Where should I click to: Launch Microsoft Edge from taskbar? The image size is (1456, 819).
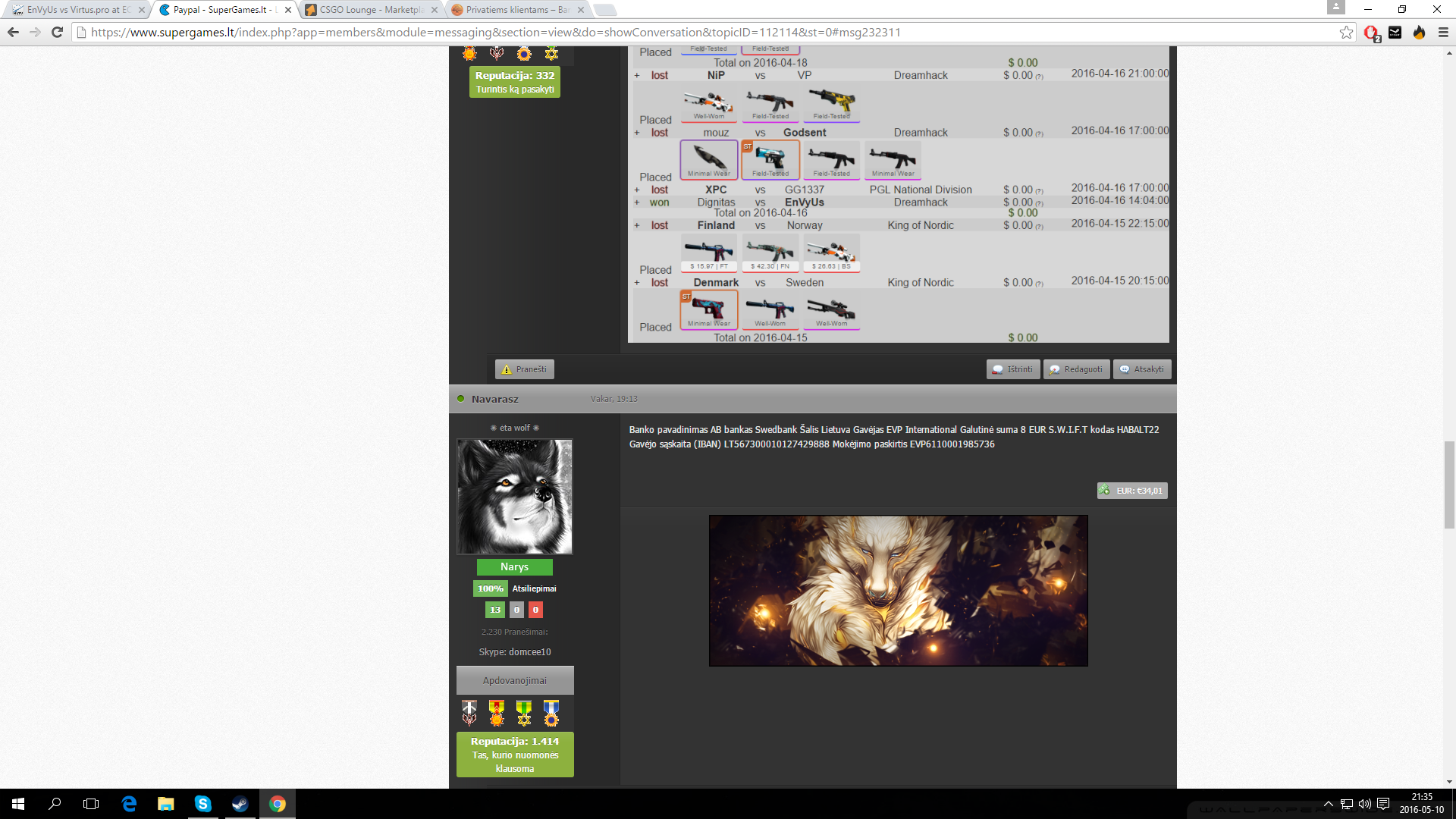(x=129, y=804)
